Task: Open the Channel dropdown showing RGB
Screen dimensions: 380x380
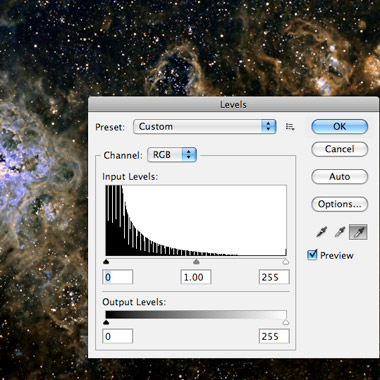Action: pos(172,155)
